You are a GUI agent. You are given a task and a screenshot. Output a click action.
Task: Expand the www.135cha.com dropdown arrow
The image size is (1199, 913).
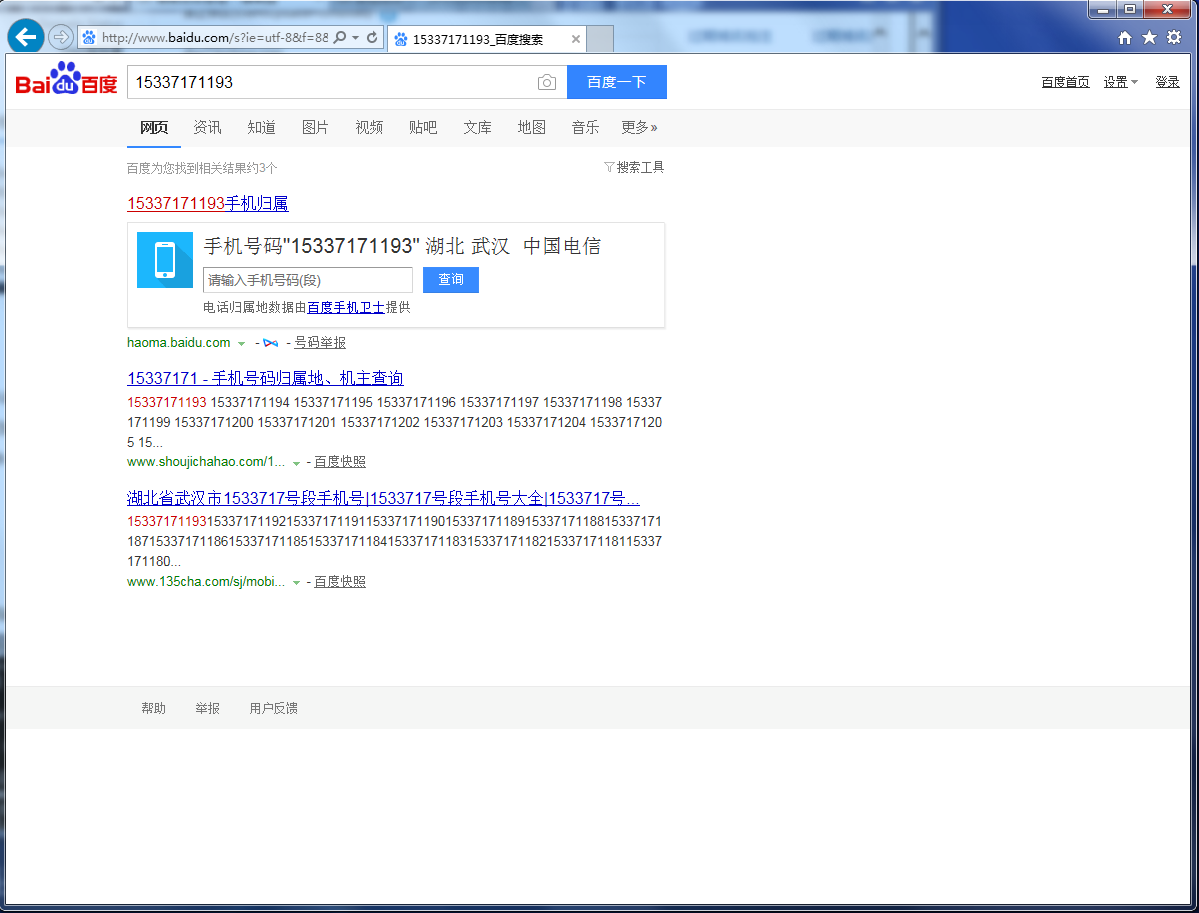coord(296,583)
